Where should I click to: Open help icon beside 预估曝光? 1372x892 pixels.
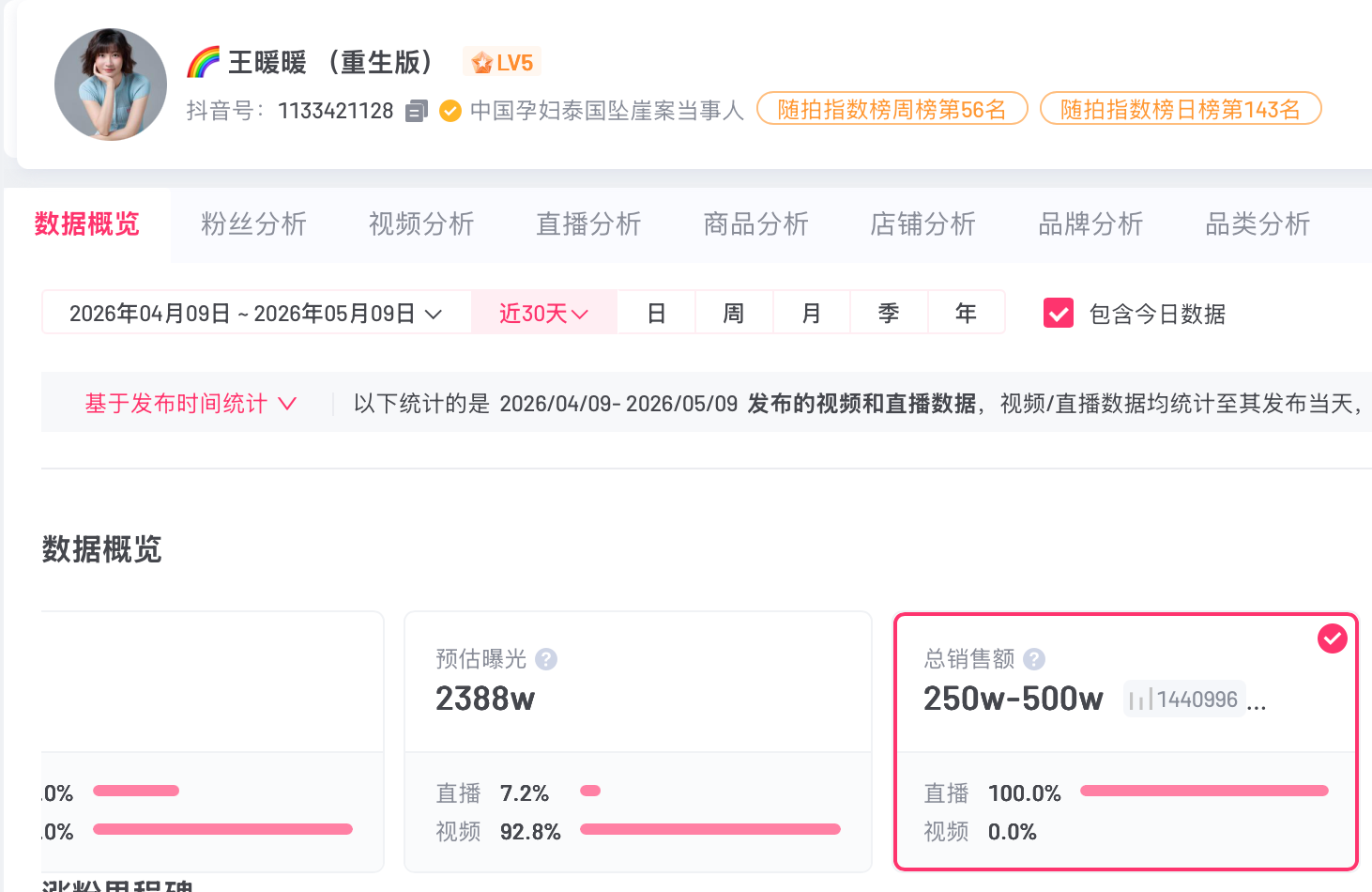[546, 659]
